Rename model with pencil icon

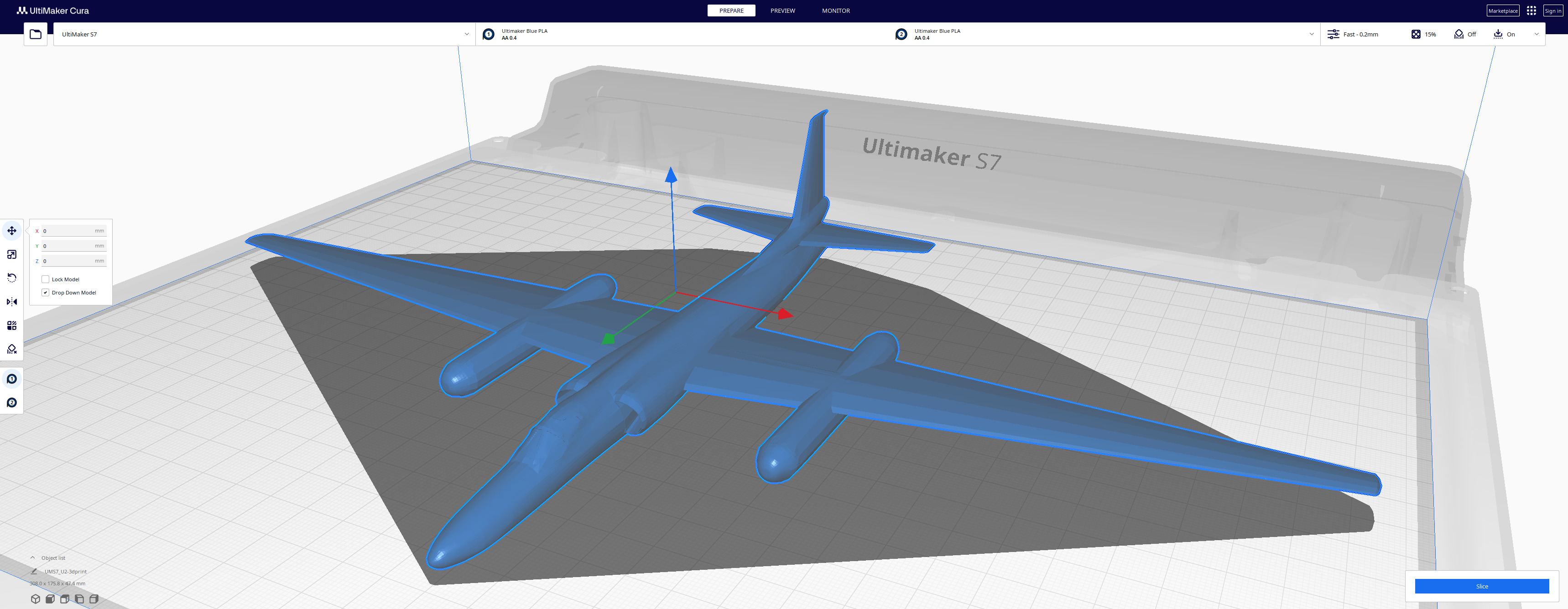pyautogui.click(x=34, y=571)
